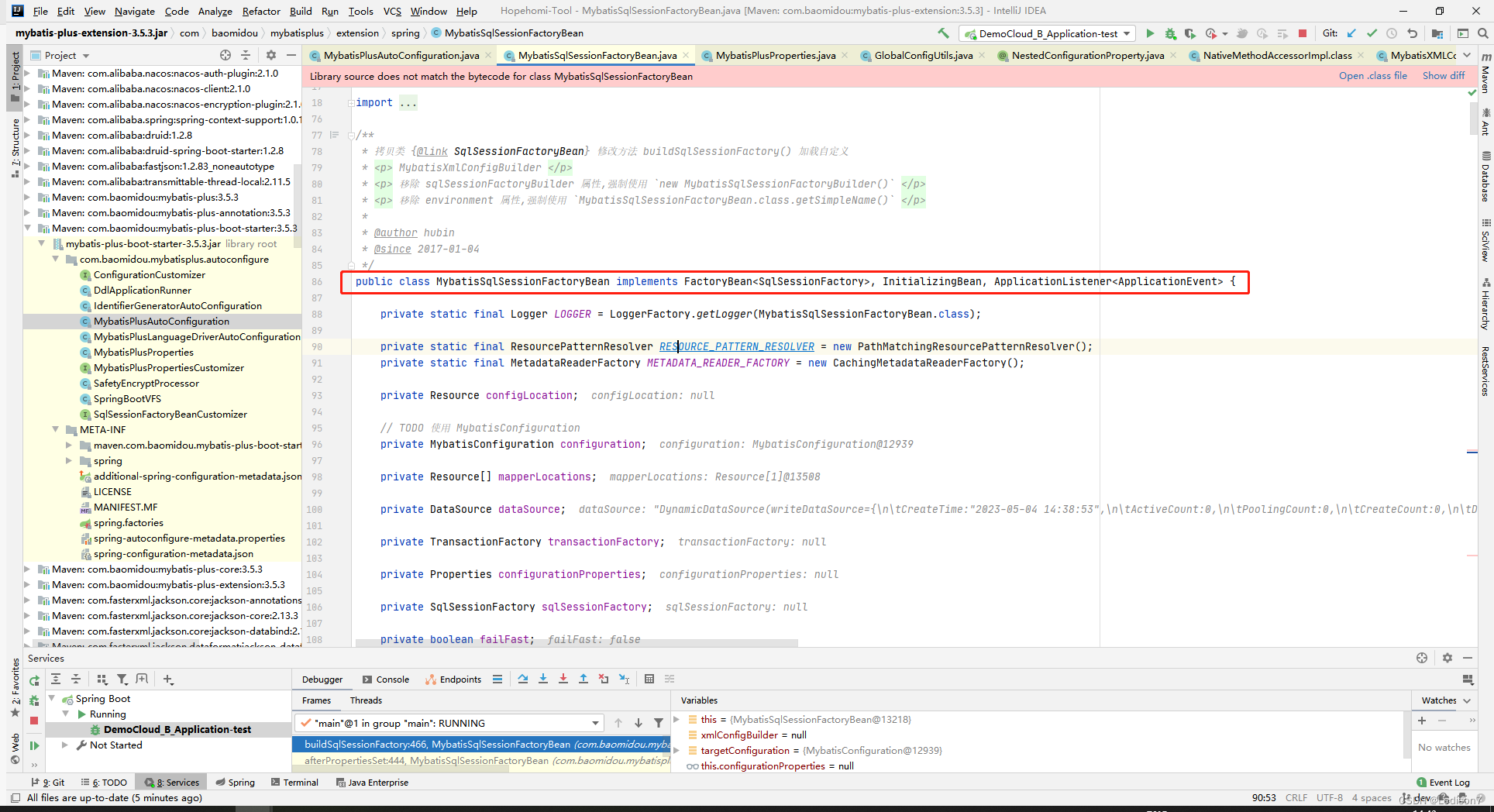Click the Open .class file link
This screenshot has height=812, width=1494.
click(1373, 76)
